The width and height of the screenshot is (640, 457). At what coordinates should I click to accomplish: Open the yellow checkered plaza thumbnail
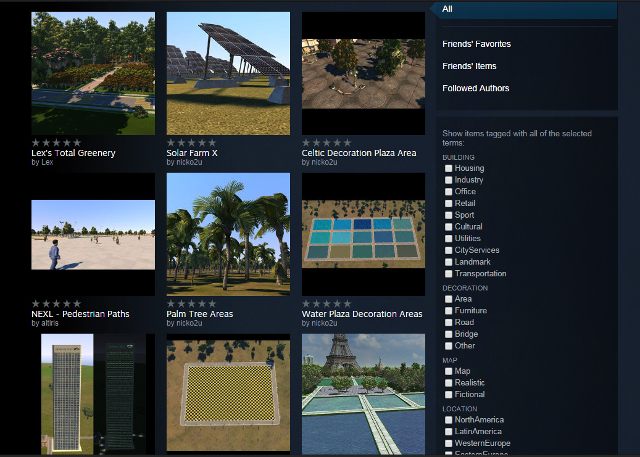pos(228,395)
